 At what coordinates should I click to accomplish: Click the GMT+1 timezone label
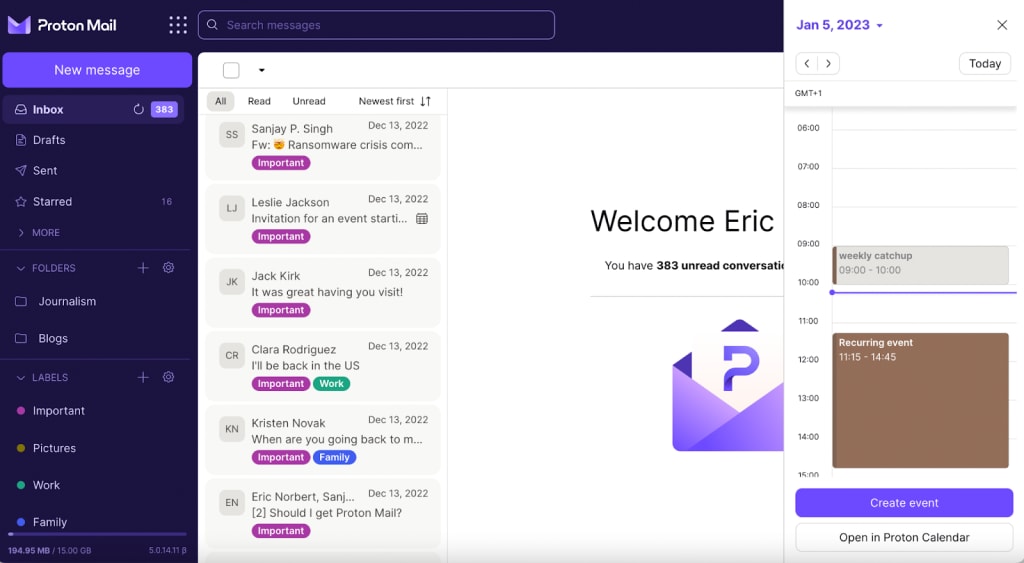coord(808,93)
